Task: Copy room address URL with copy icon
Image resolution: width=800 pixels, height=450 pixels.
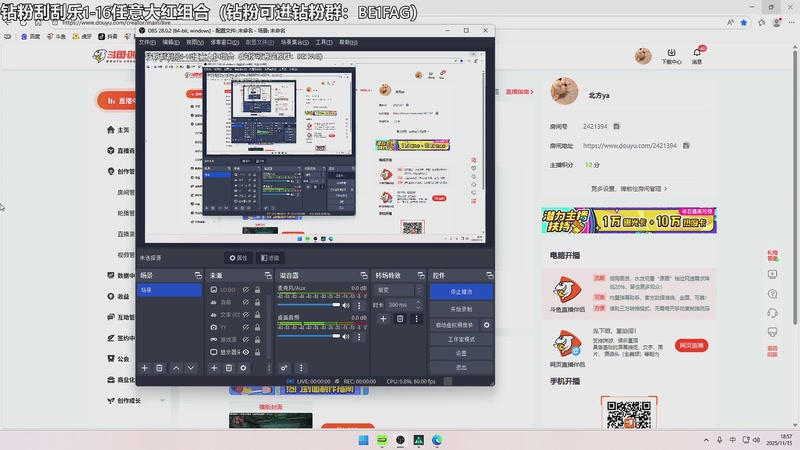Action: click(686, 145)
